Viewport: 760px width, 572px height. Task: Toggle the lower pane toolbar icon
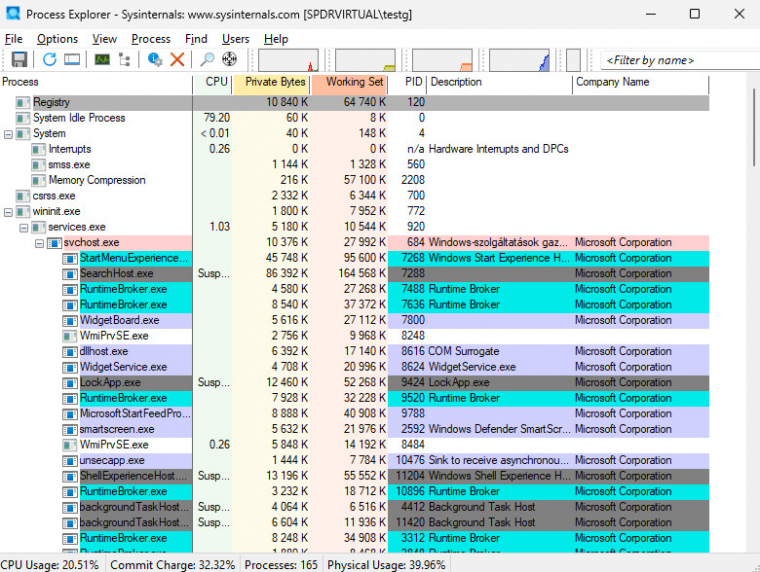[72, 60]
